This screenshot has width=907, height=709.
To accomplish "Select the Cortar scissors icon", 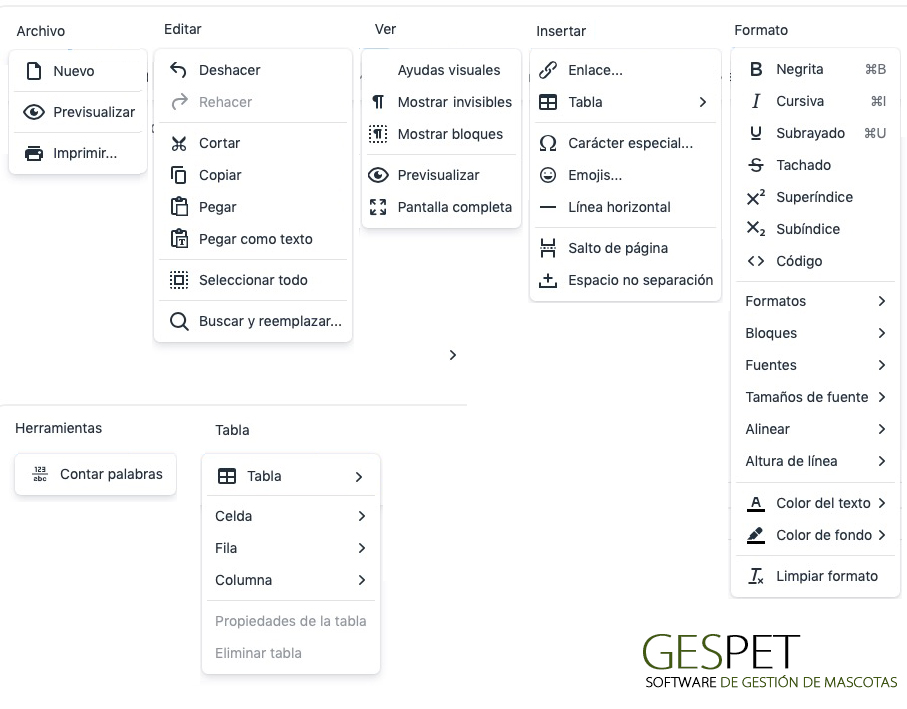I will pos(179,143).
